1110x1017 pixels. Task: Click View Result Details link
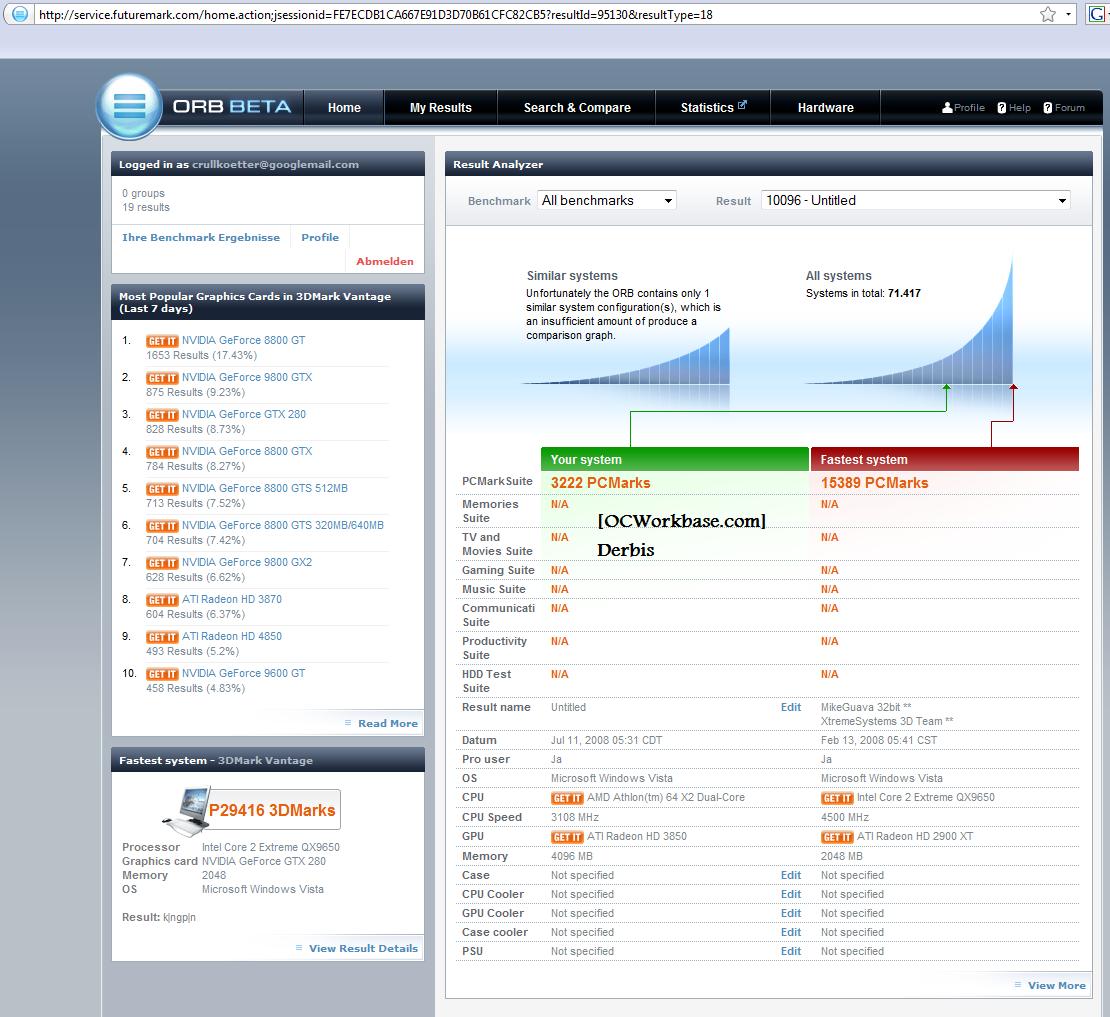(363, 948)
